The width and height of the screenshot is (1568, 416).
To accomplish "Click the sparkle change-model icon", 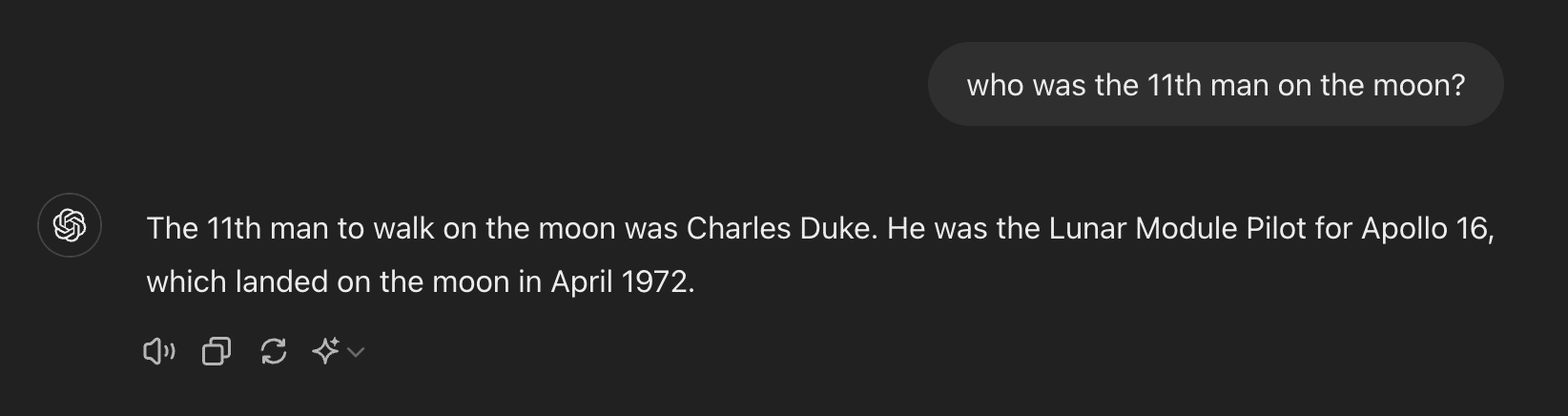I will 325,352.
